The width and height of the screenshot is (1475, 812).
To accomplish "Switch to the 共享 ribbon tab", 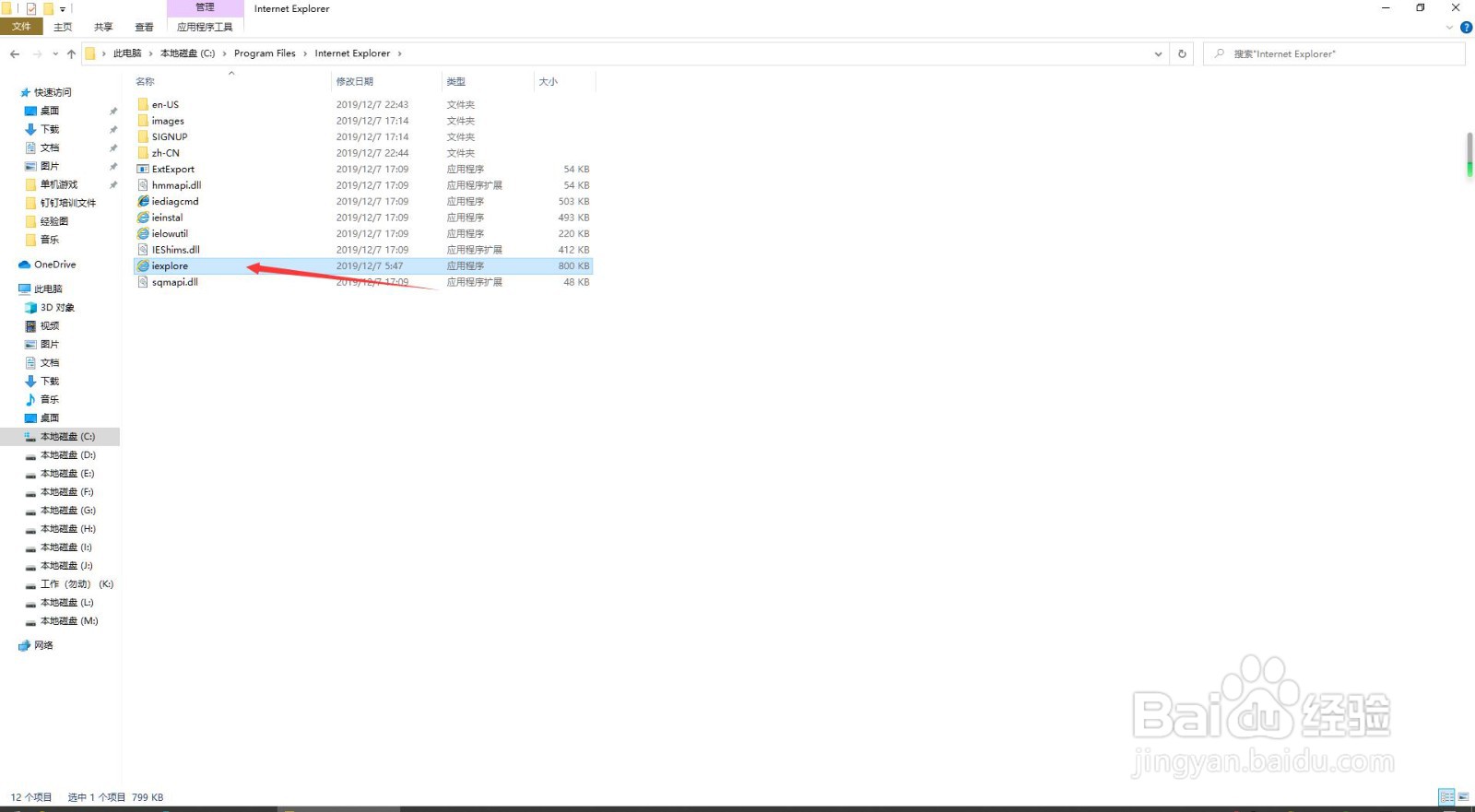I will pos(103,27).
